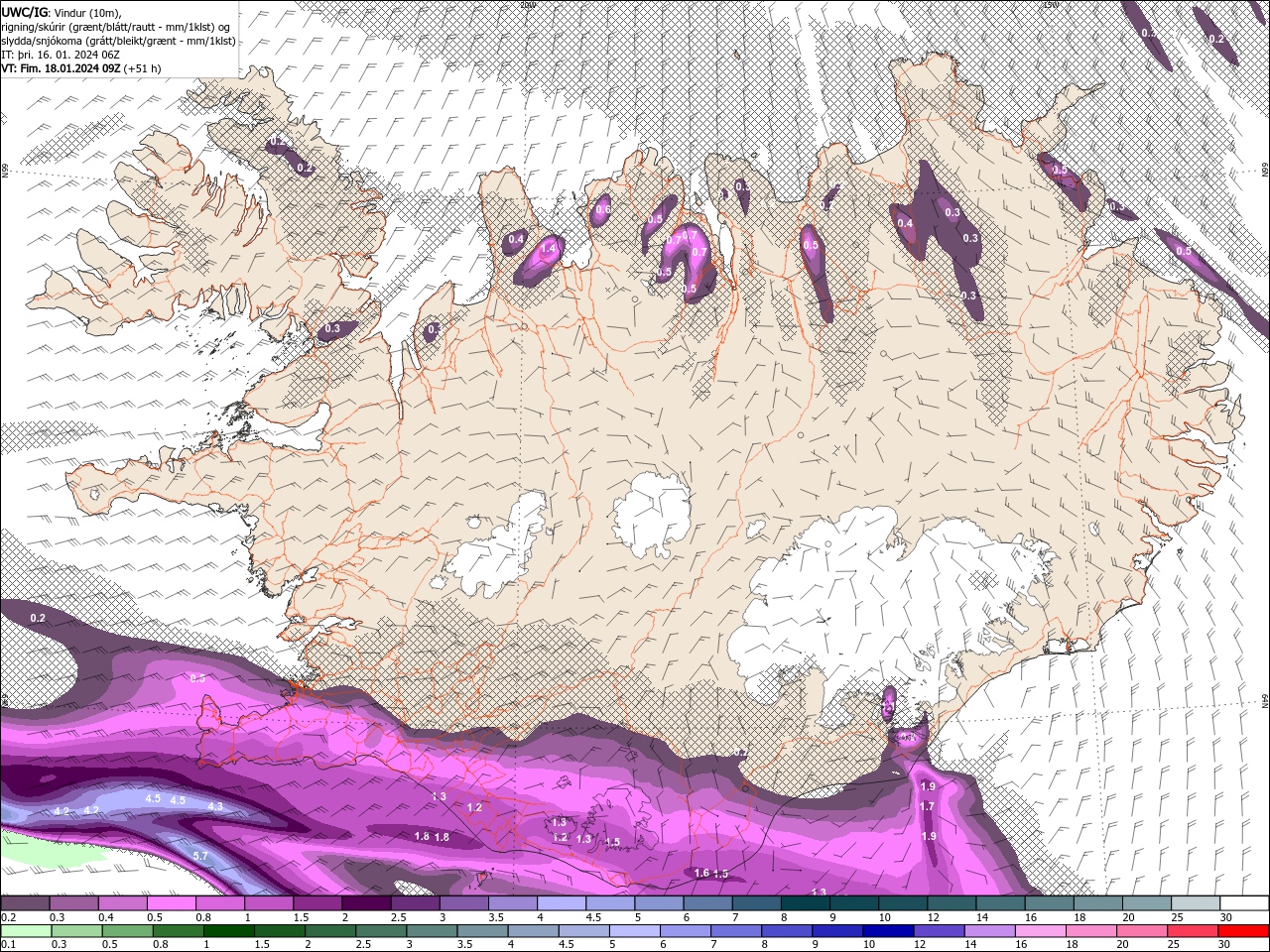Click the bold 'UWC/IG' title text
This screenshot has height=952, width=1270.
coord(25,12)
